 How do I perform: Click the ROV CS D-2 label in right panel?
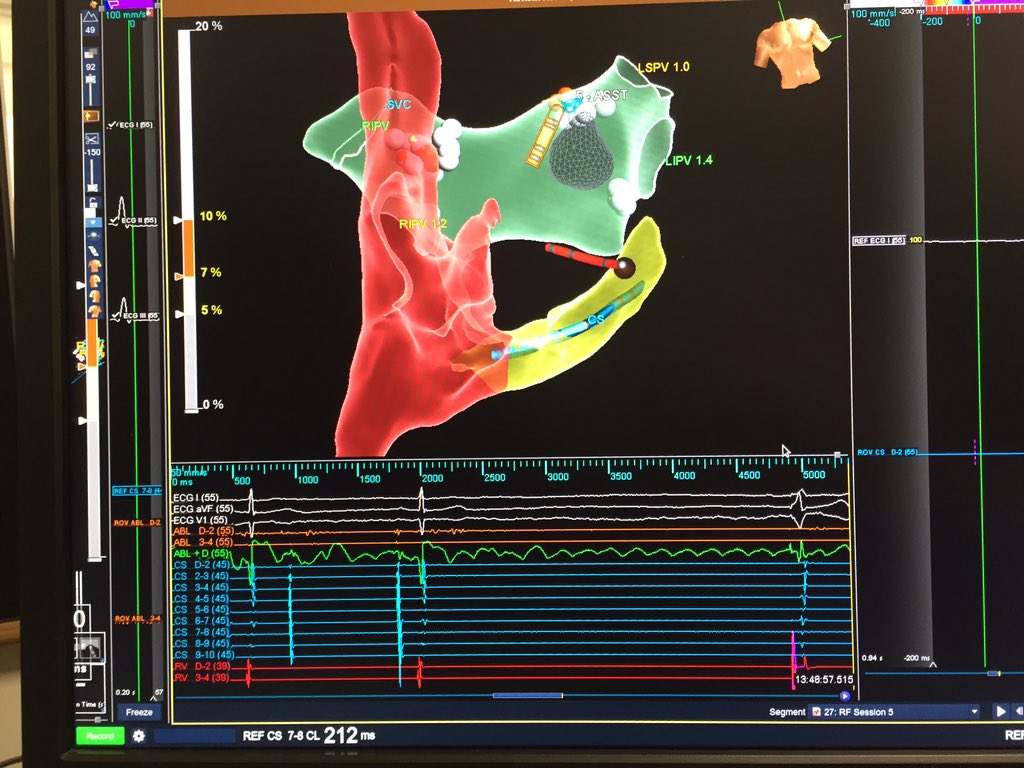point(887,452)
